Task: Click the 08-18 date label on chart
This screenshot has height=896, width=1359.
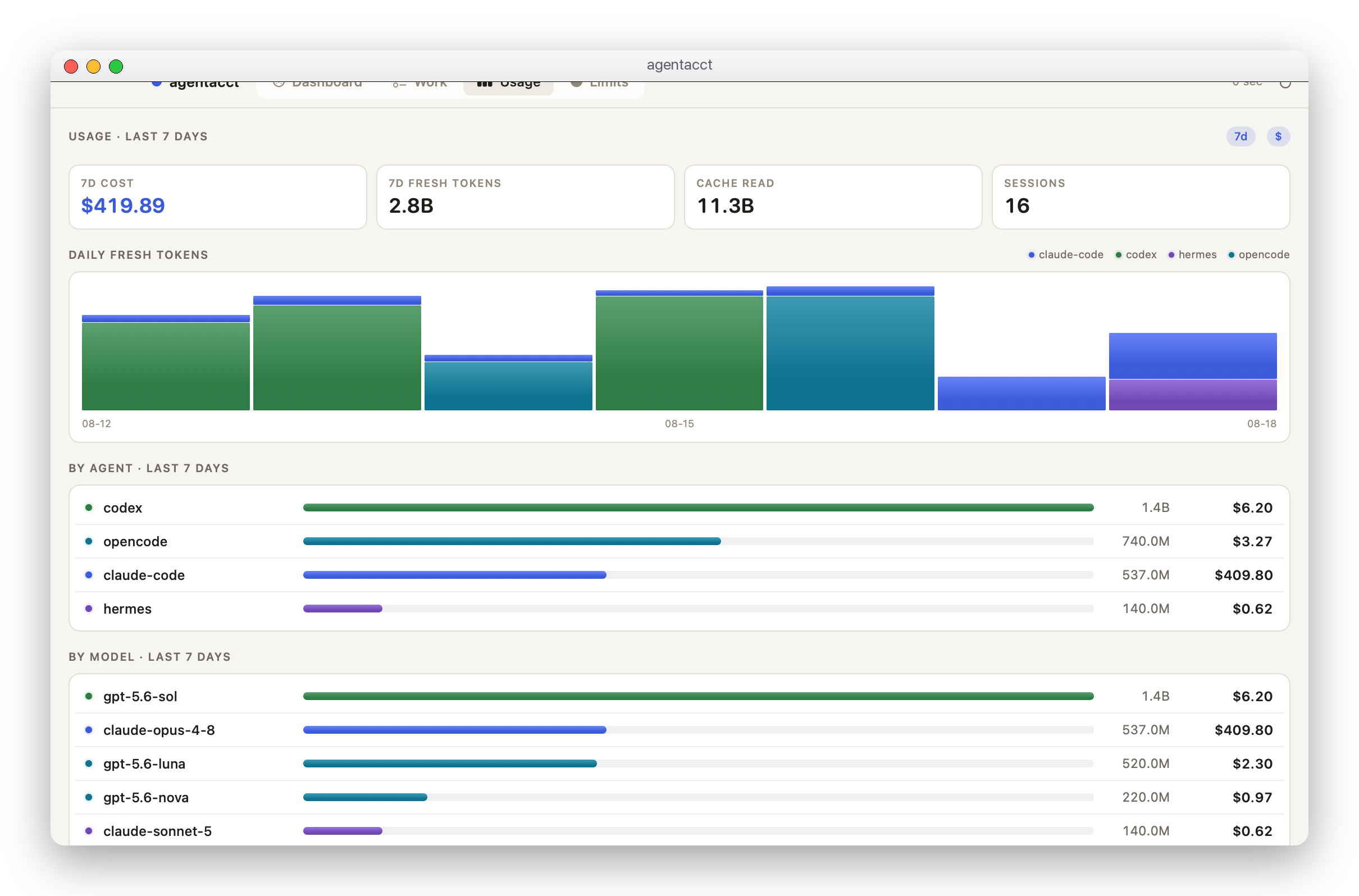Action: tap(1261, 424)
